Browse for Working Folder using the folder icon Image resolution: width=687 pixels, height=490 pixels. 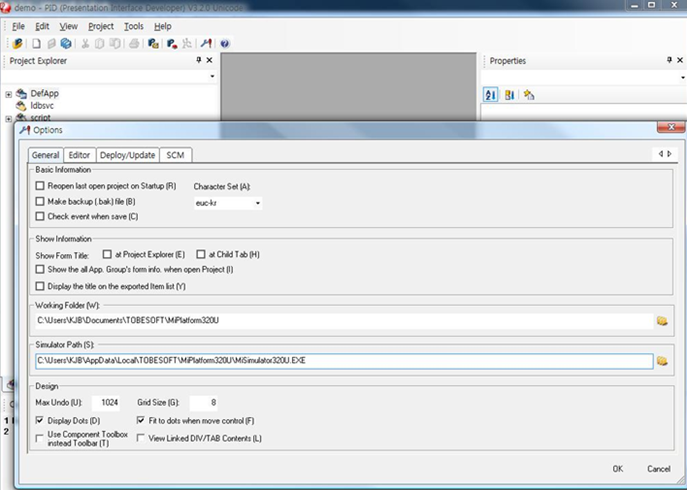[662, 321]
